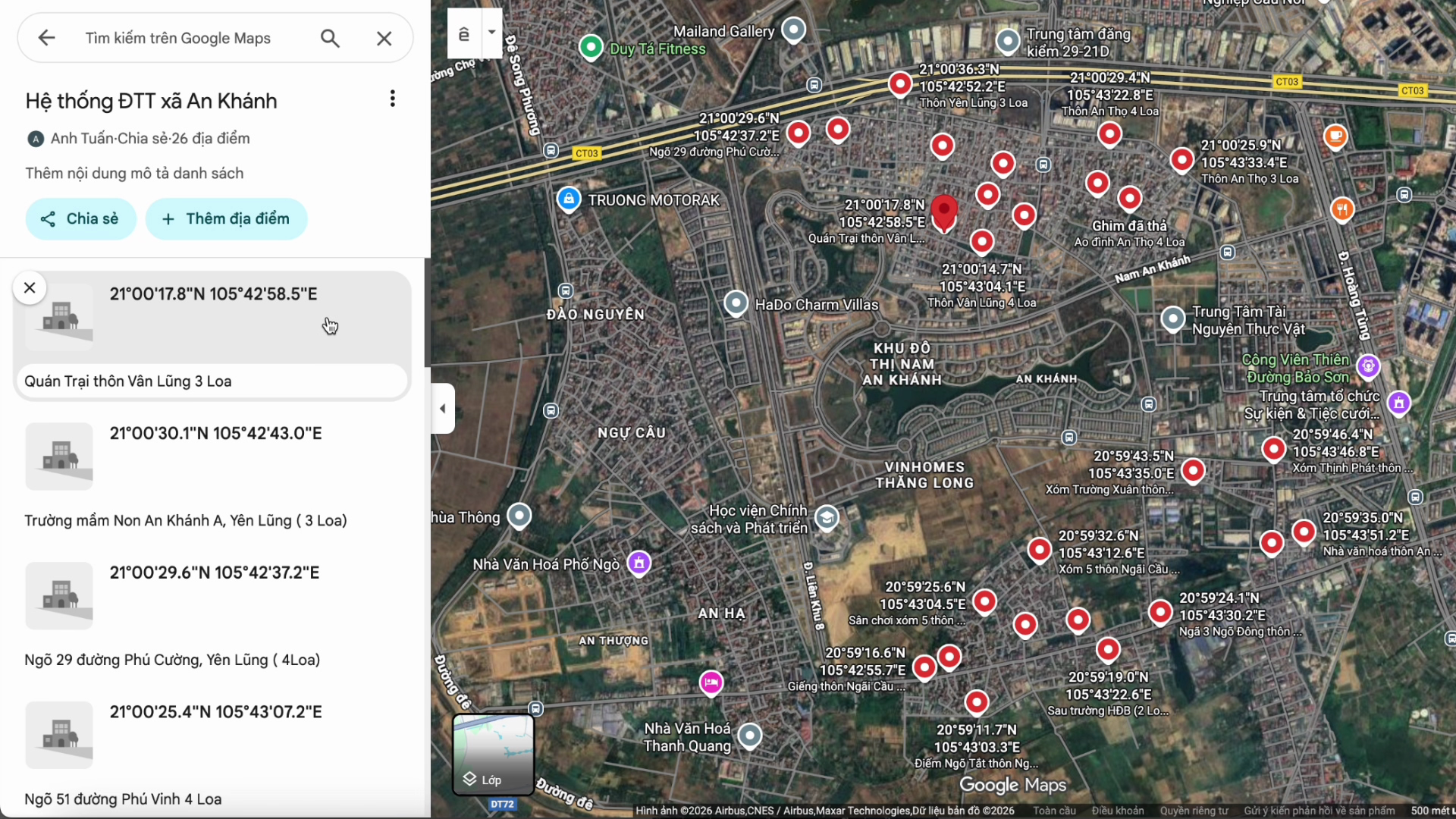Click the list title 'Hệ thống ĐTT xã An Khánh'

coord(151,101)
